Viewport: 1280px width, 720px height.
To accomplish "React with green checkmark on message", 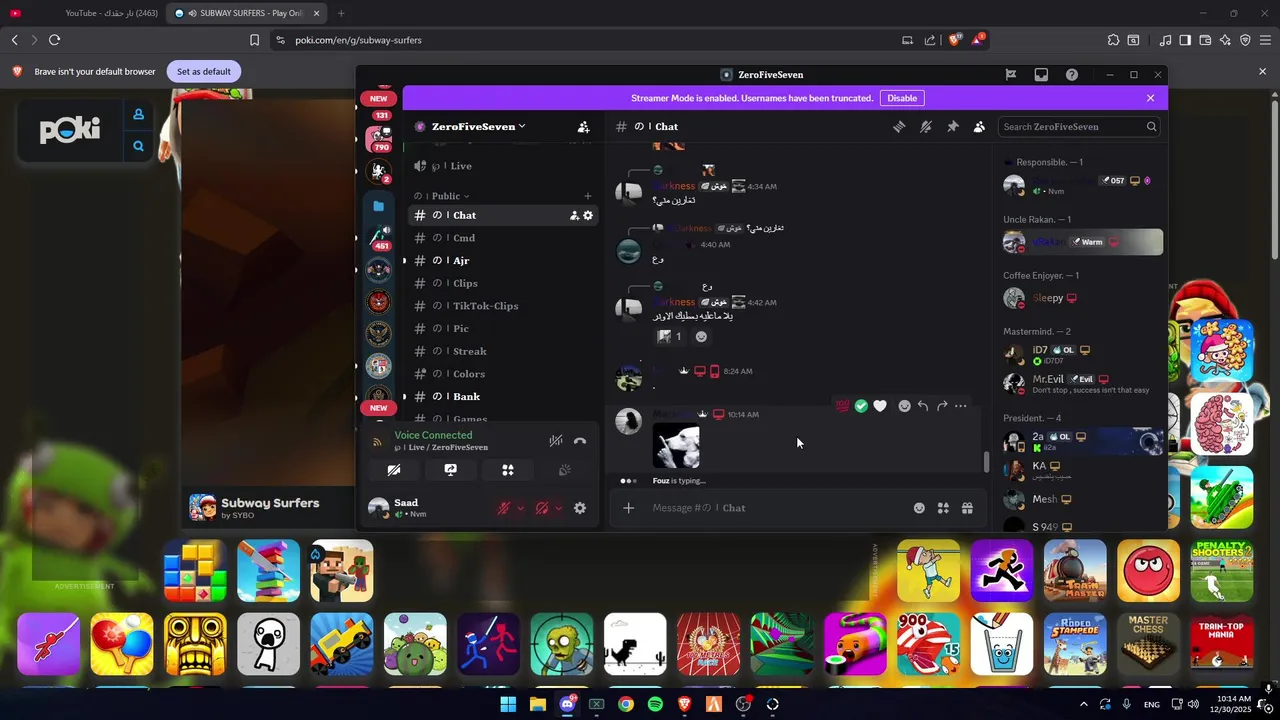I will 861,406.
